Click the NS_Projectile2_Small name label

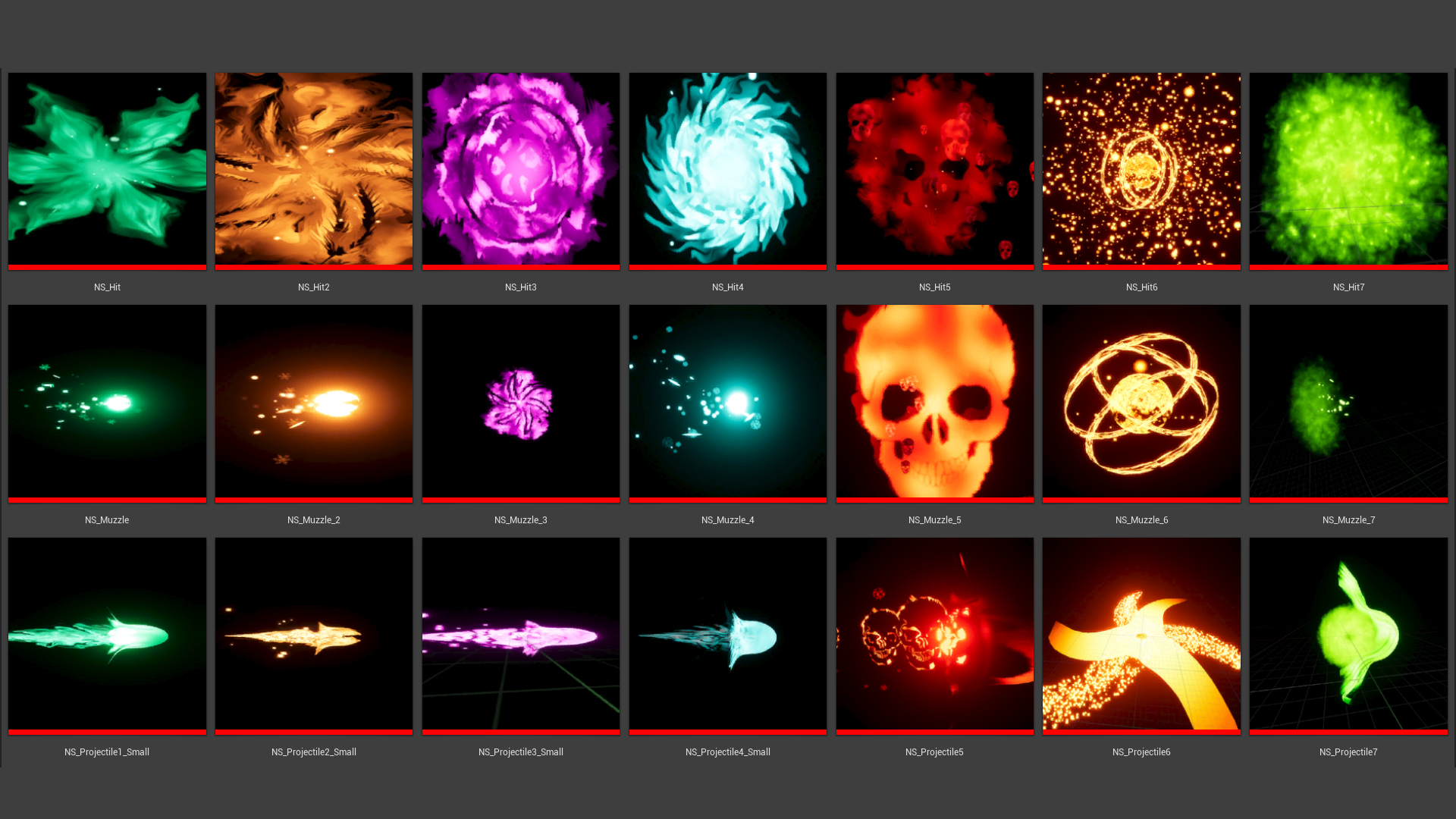point(314,752)
